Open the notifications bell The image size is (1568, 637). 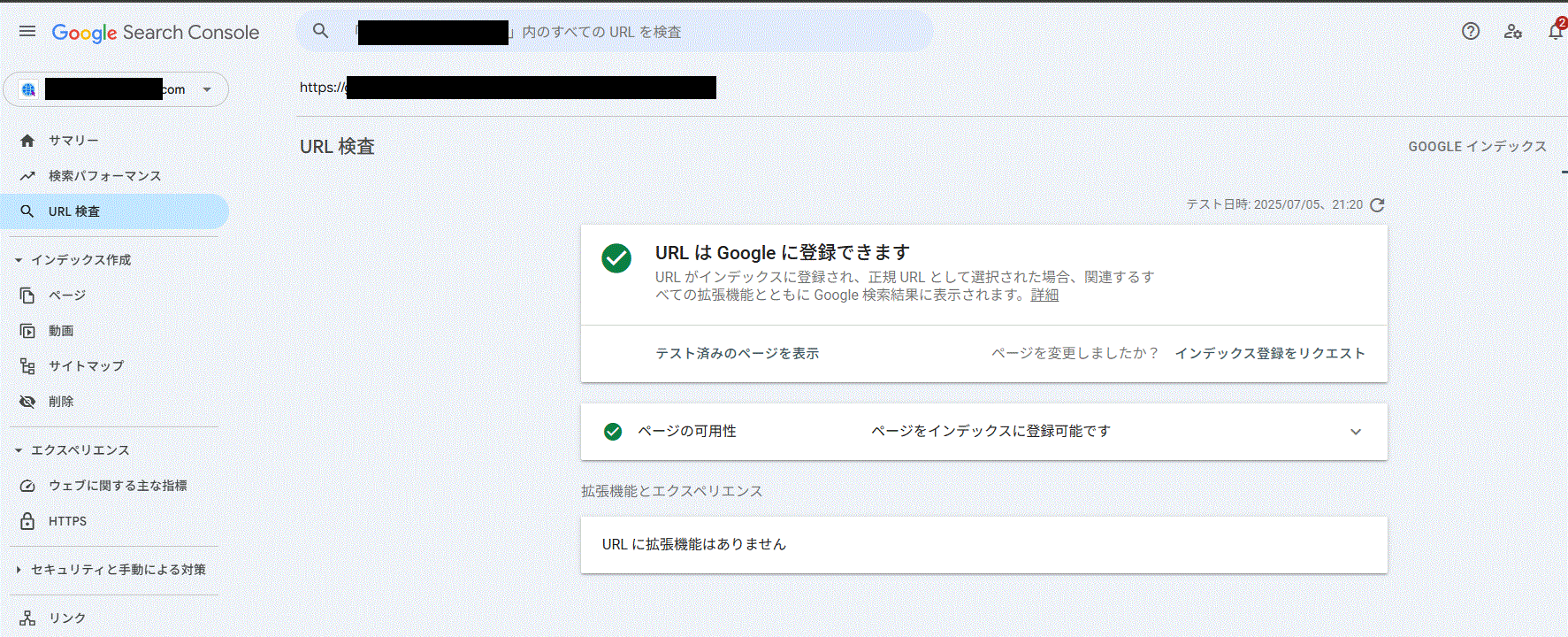pos(1556,31)
